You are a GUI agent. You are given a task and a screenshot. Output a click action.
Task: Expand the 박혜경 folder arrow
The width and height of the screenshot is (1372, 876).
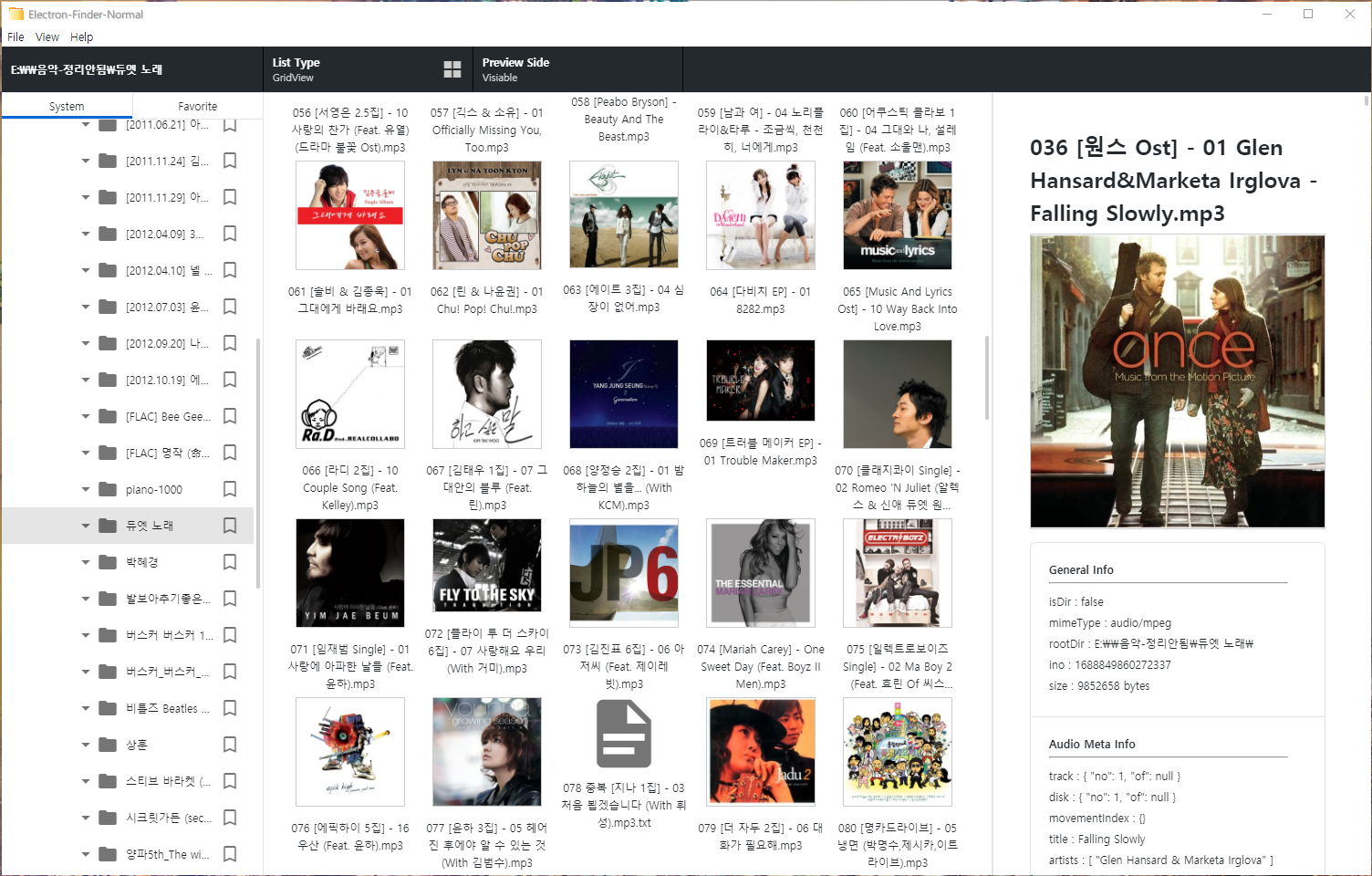pyautogui.click(x=86, y=562)
